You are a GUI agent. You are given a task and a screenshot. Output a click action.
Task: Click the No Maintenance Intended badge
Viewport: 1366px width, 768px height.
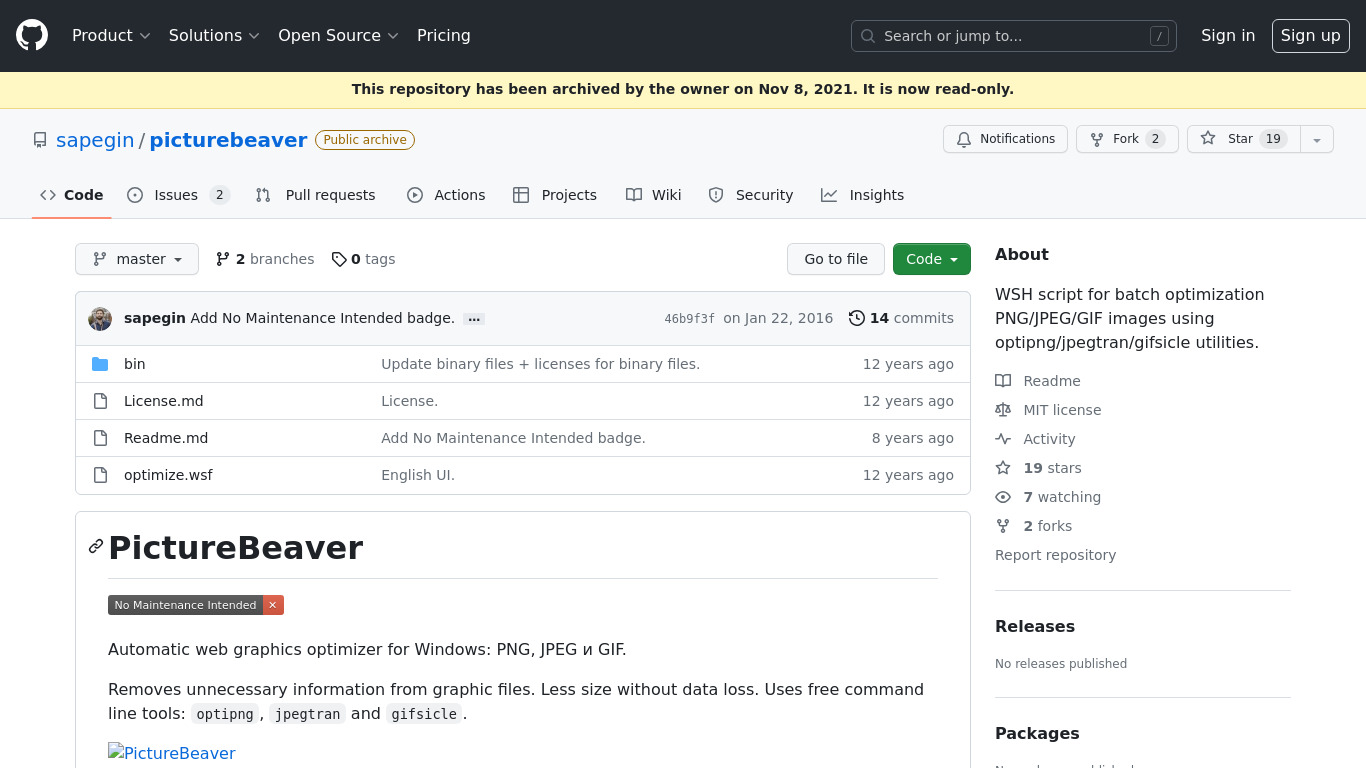196,605
